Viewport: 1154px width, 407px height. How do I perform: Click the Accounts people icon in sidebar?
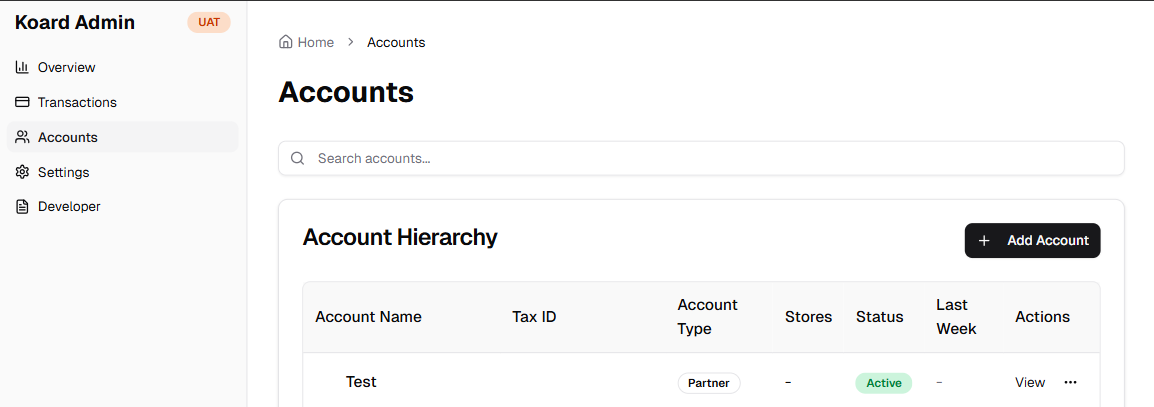click(22, 137)
